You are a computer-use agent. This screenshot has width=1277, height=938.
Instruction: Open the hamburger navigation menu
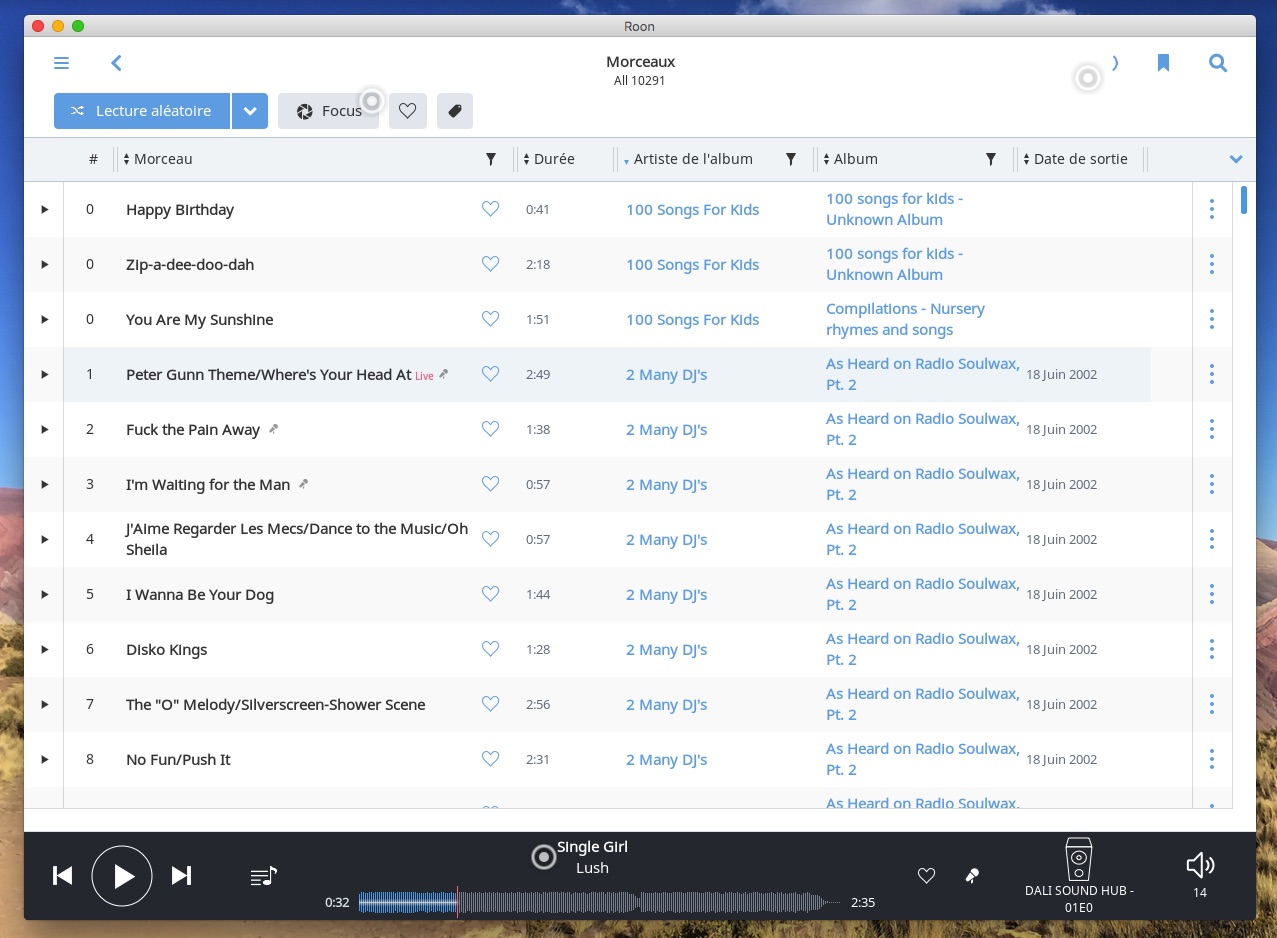tap(62, 63)
